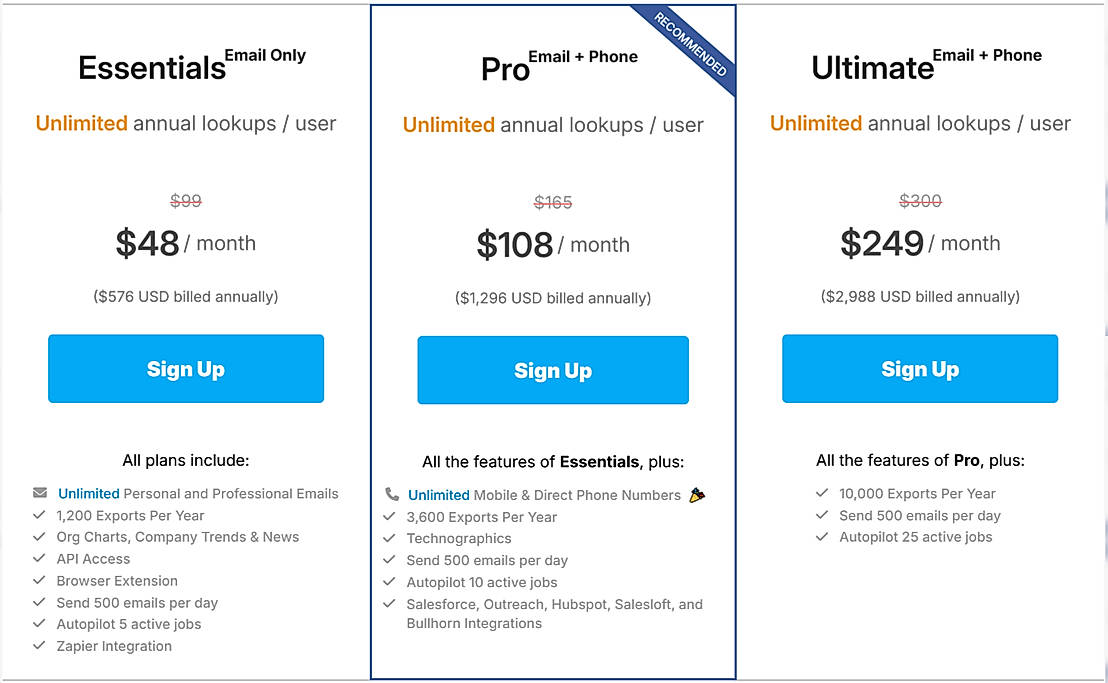Select the Ultimate plan heading

point(872,67)
